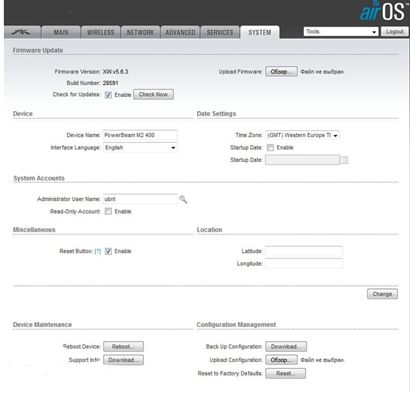Expand the Interface Language dropdown
The width and height of the screenshot is (410, 399).
pyautogui.click(x=140, y=148)
